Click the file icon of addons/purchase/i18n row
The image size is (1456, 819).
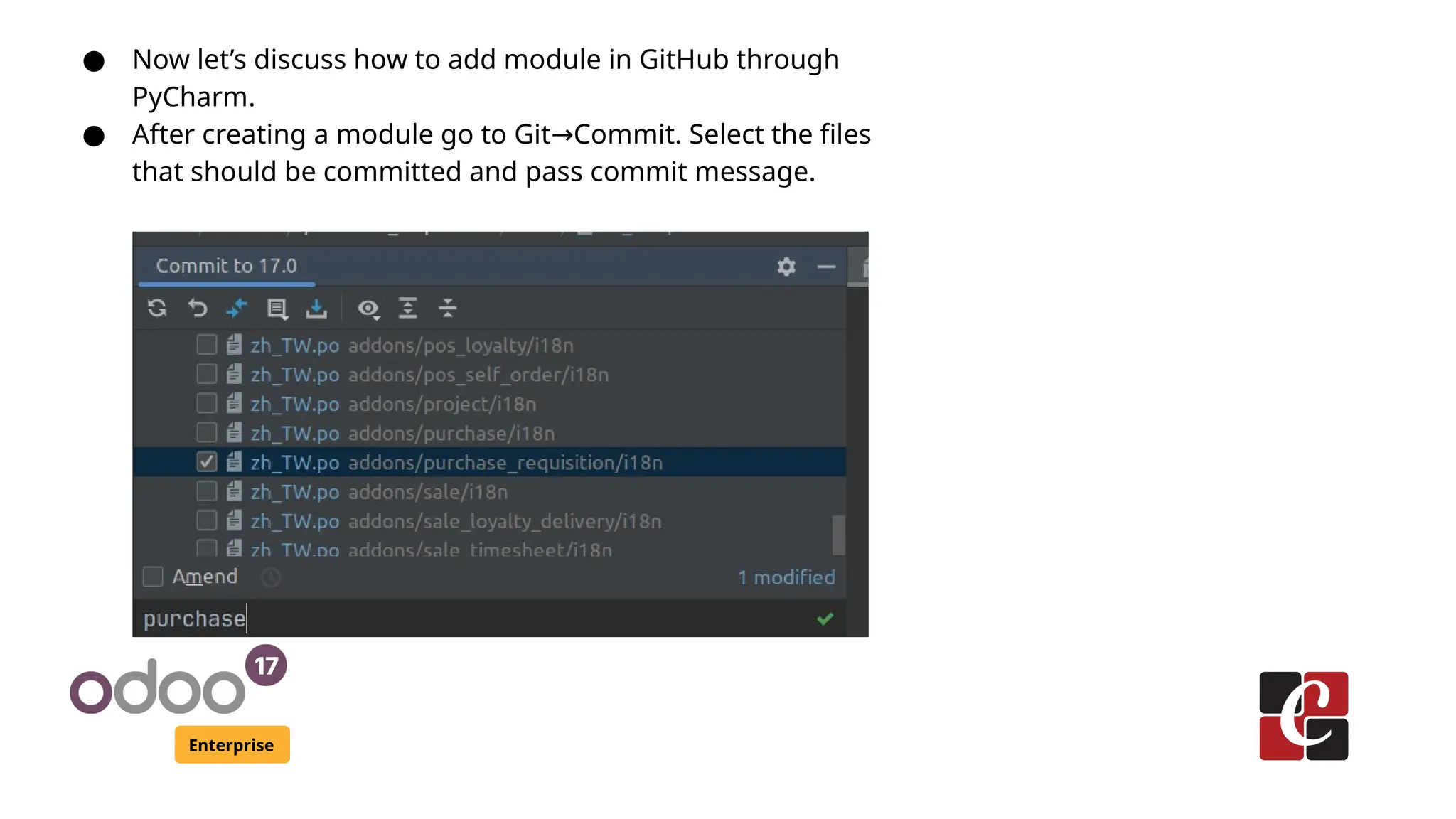tap(234, 432)
